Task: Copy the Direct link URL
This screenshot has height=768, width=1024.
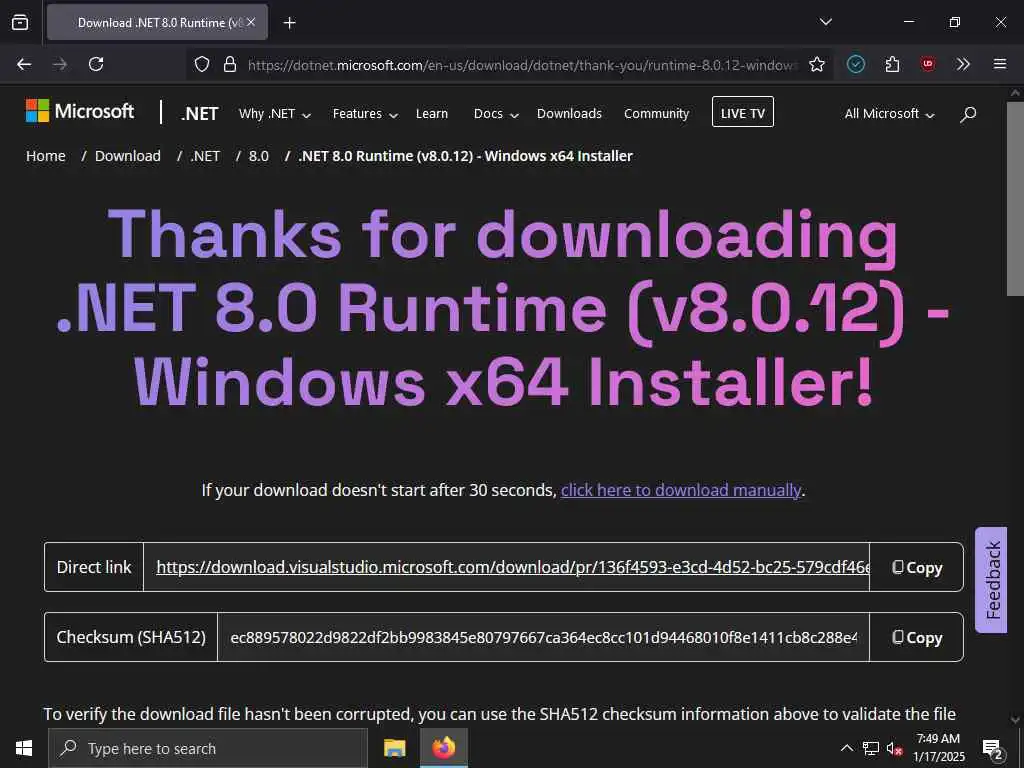Action: (916, 567)
